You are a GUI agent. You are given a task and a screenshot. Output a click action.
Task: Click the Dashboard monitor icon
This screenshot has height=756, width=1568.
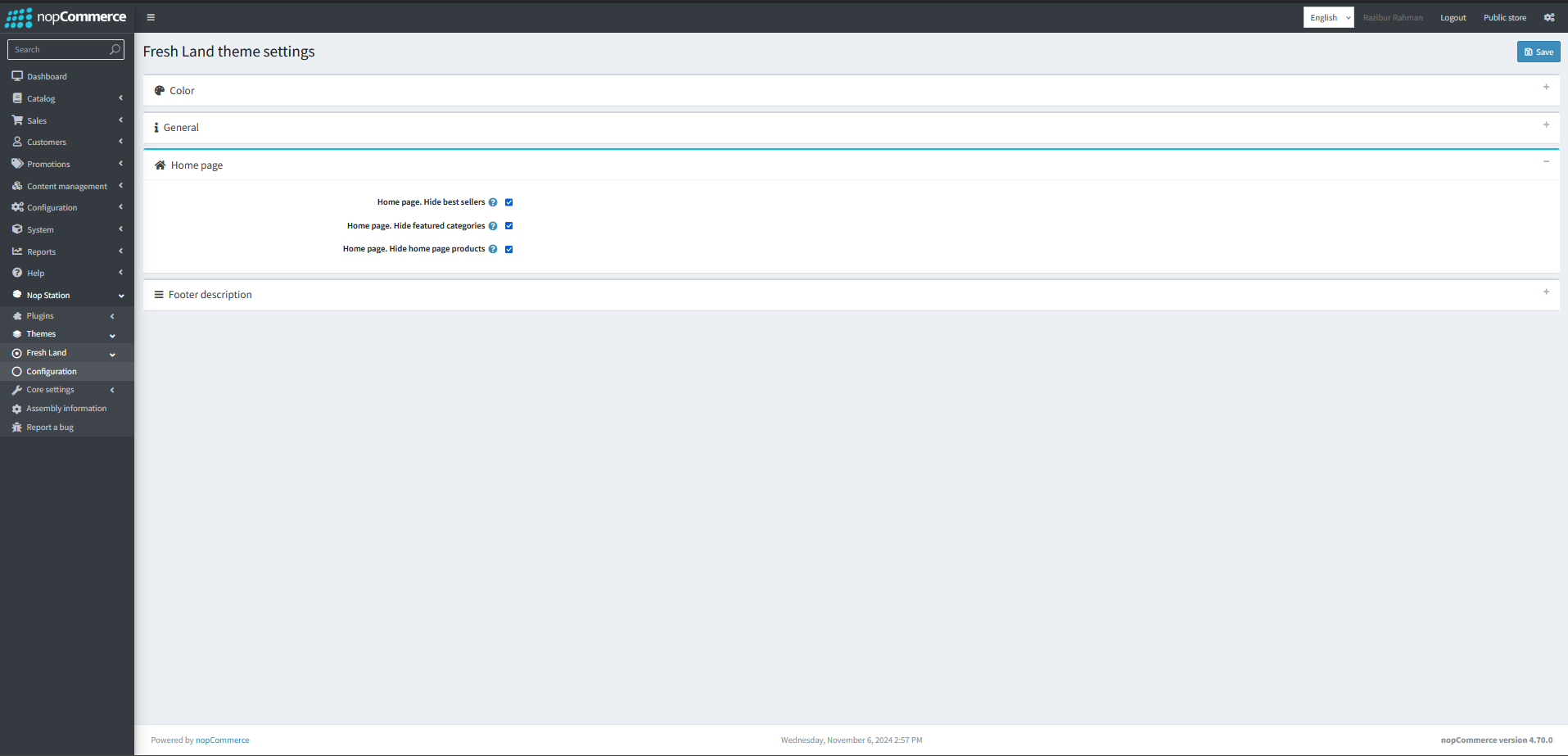pos(17,76)
